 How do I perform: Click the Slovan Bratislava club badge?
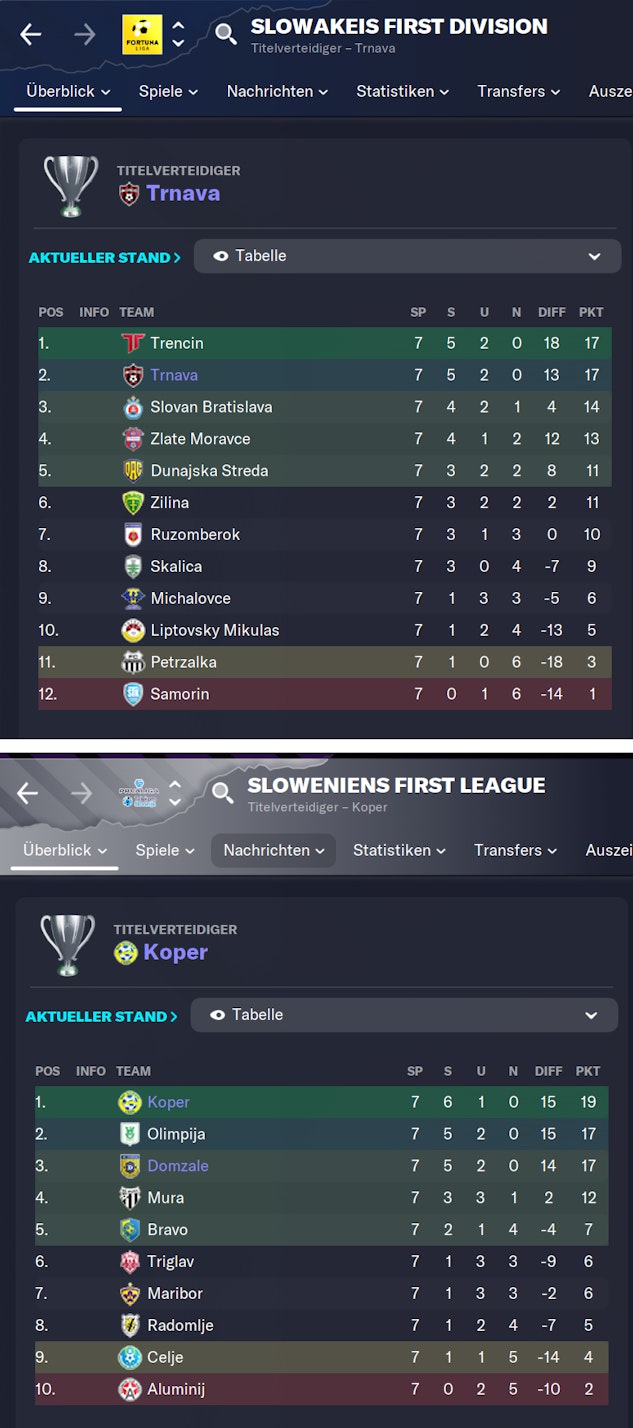click(133, 407)
